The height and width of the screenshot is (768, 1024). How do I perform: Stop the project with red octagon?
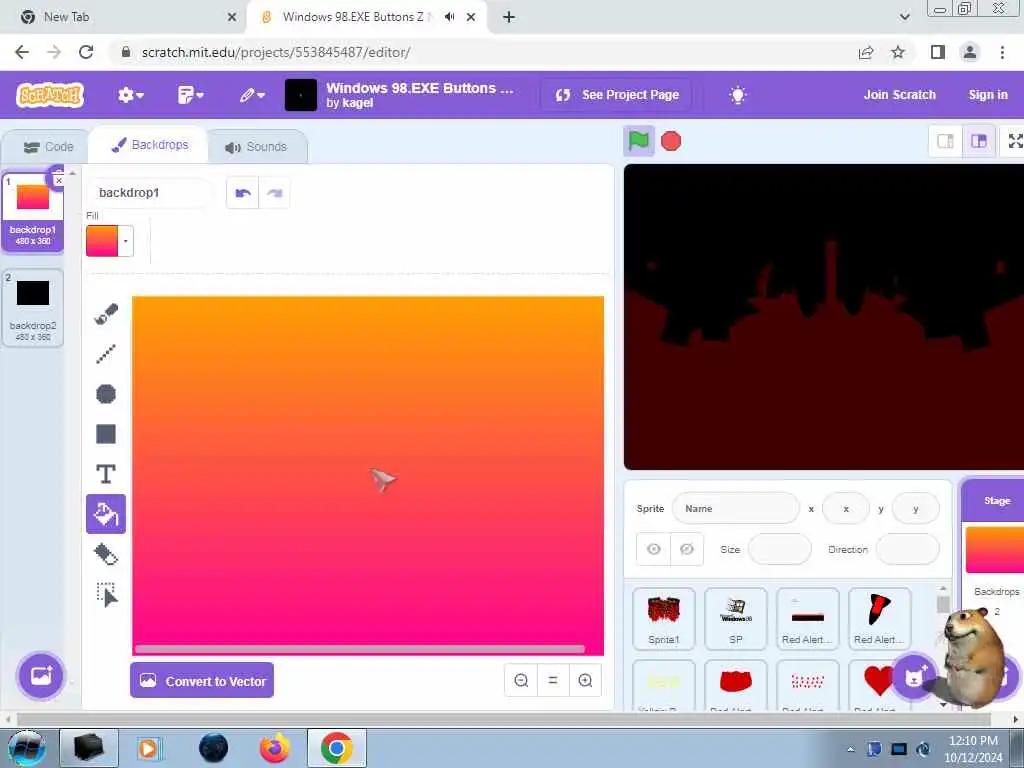(671, 141)
